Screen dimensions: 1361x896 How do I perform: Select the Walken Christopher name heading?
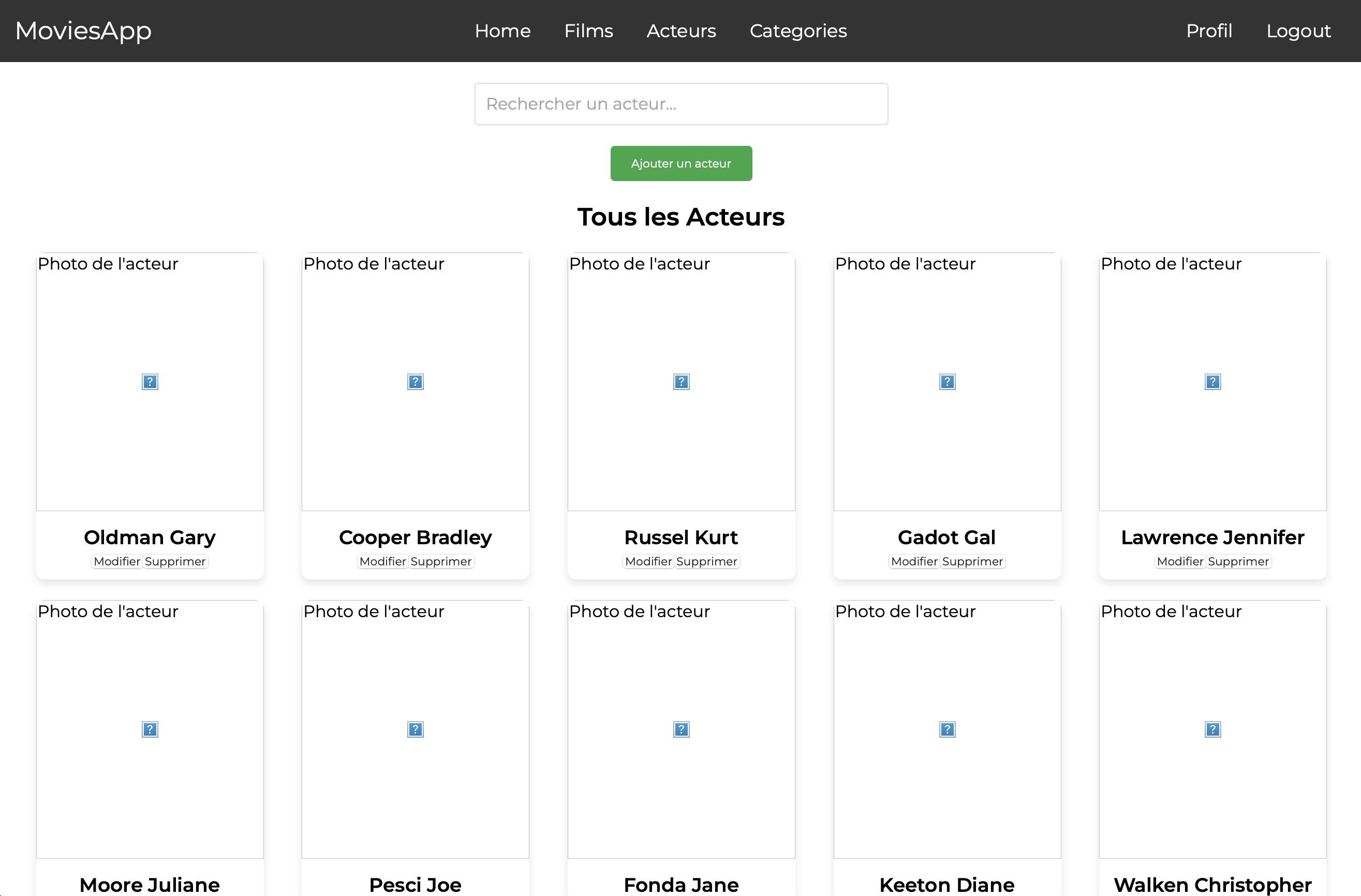pos(1212,885)
